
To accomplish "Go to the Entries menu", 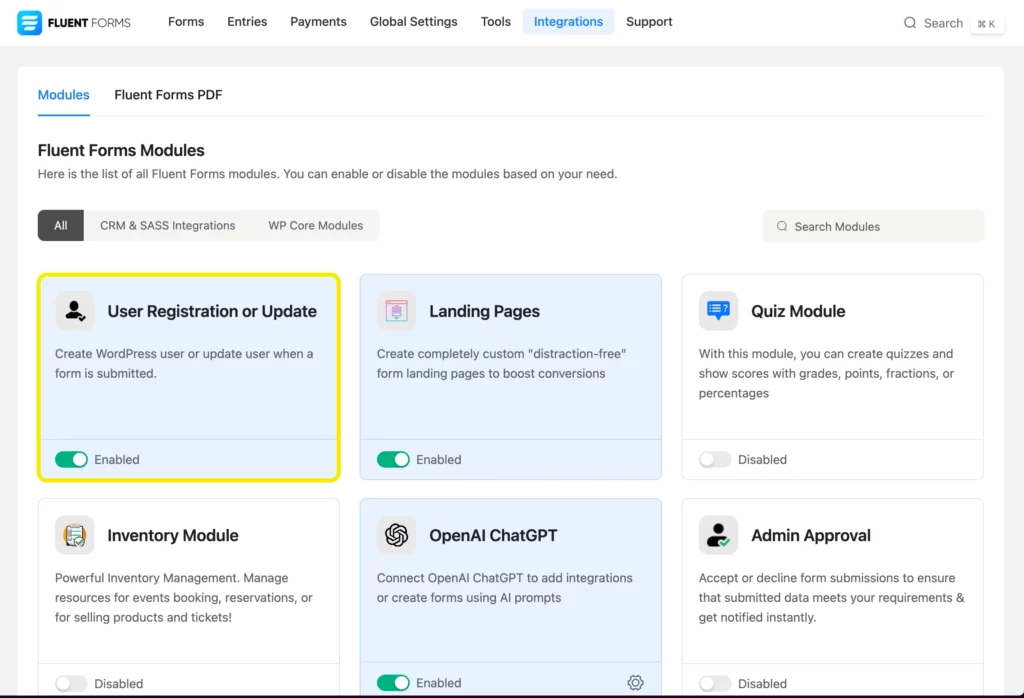I will click(247, 22).
